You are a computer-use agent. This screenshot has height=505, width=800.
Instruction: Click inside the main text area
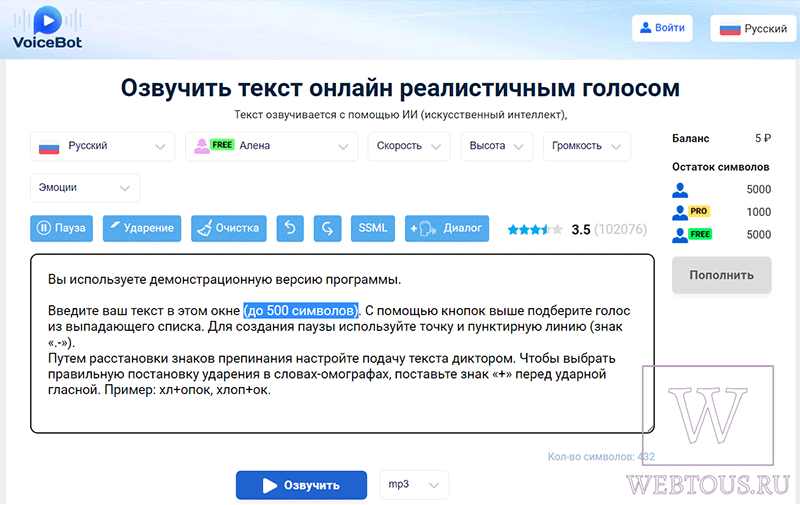(342, 343)
